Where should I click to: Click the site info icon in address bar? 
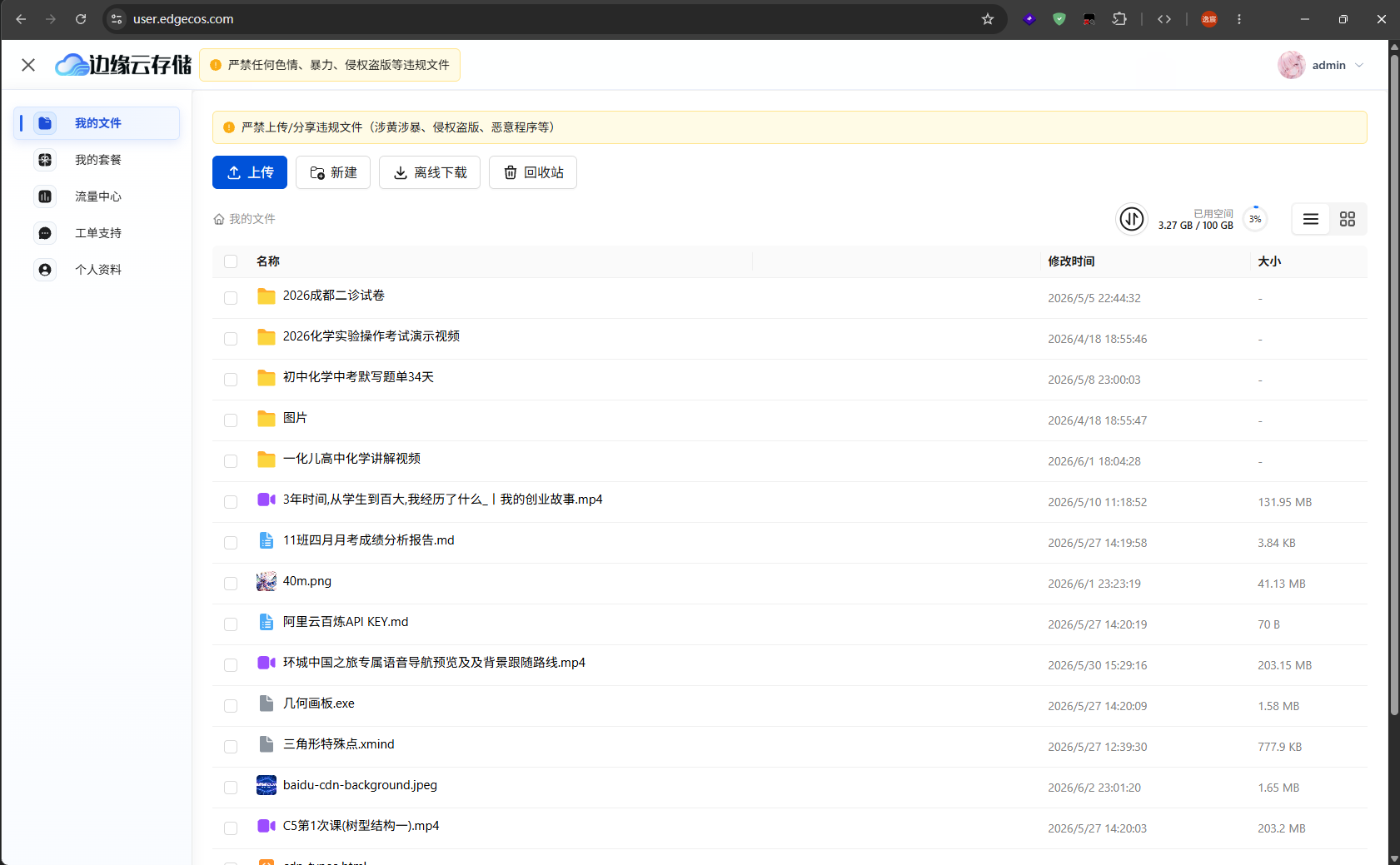pos(117,19)
